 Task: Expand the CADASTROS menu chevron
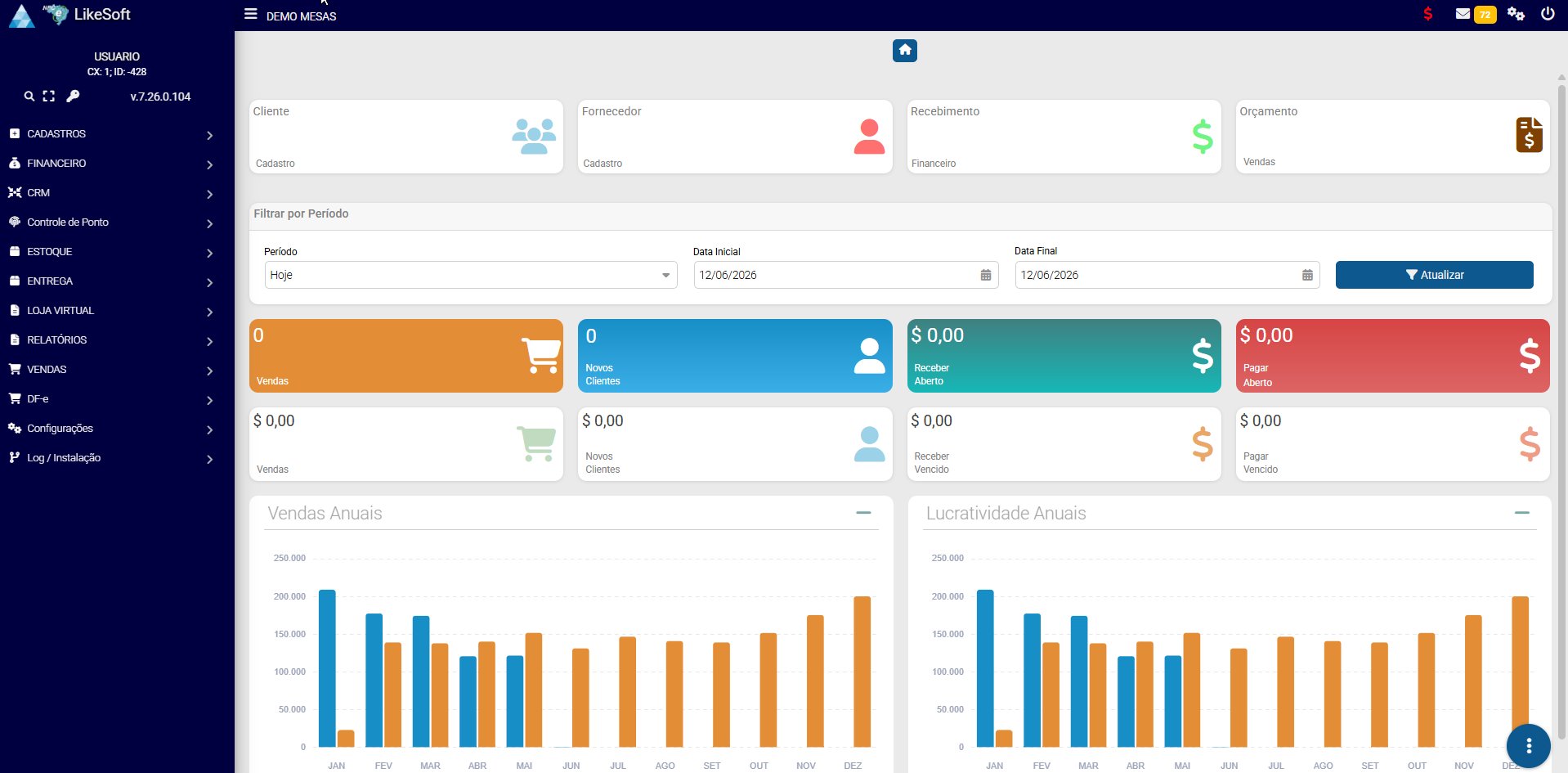click(210, 136)
